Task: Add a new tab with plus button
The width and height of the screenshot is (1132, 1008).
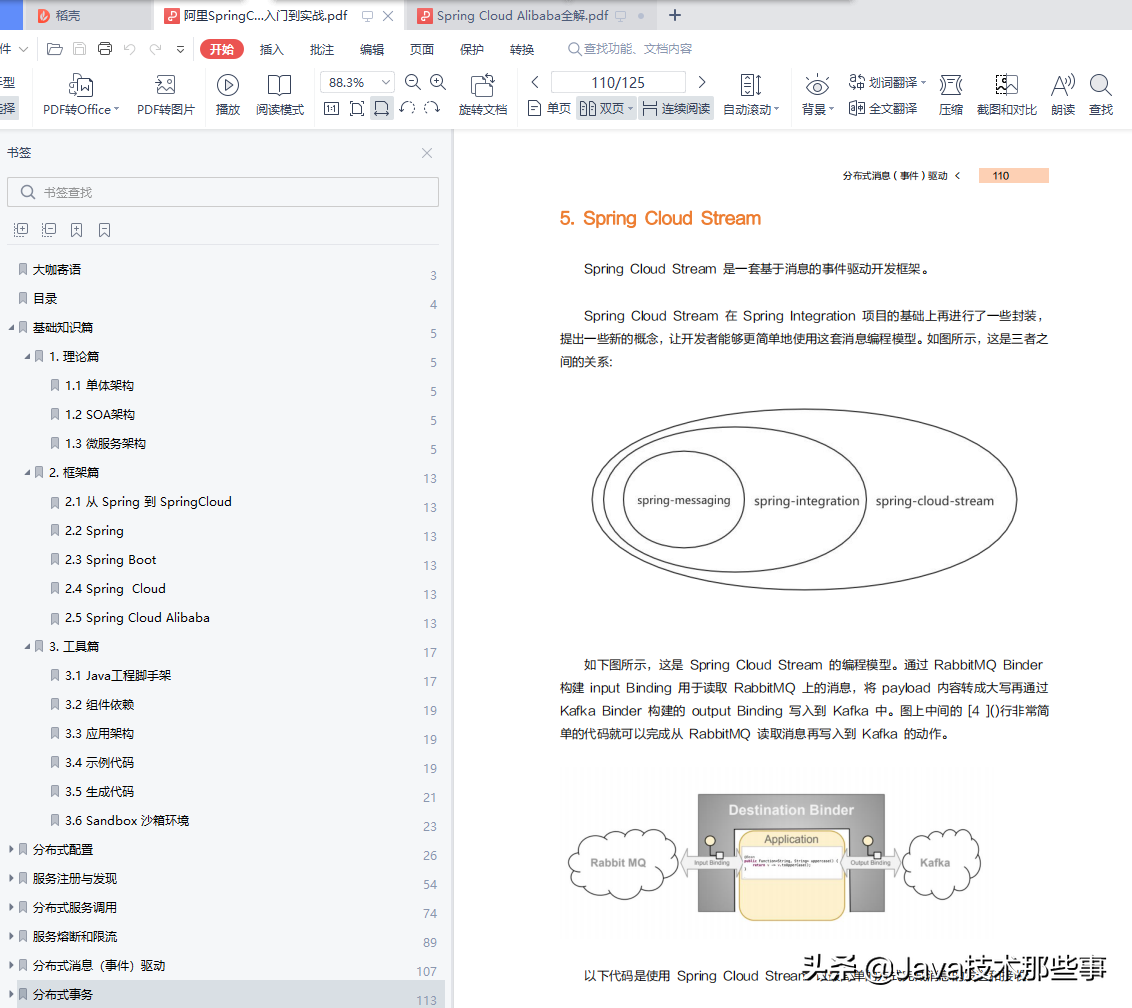Action: pos(675,15)
